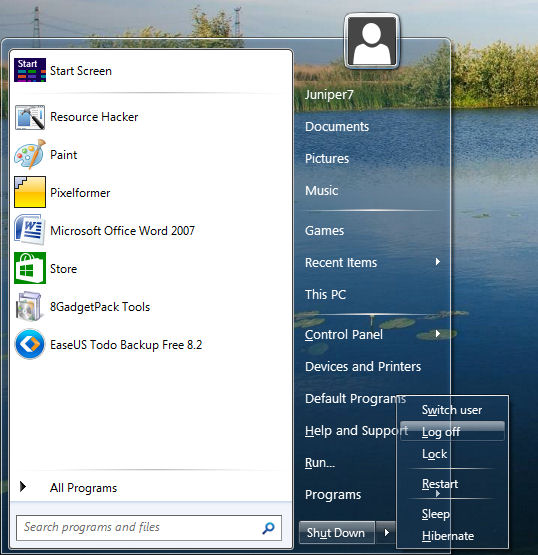Open the Documents link
This screenshot has width=538, height=555.
pos(337,127)
